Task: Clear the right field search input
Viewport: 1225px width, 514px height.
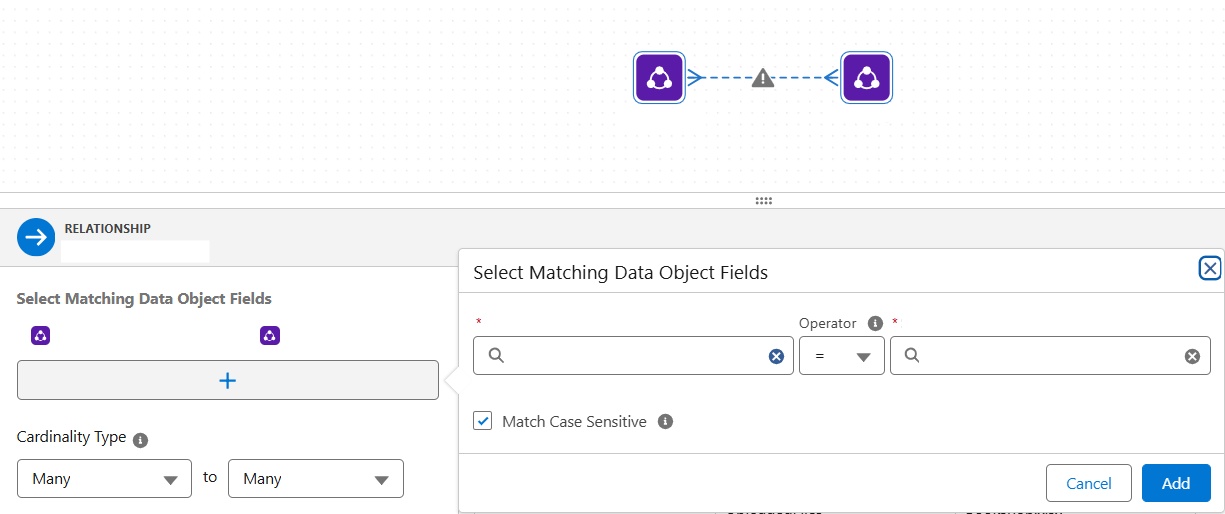Action: (1192, 356)
